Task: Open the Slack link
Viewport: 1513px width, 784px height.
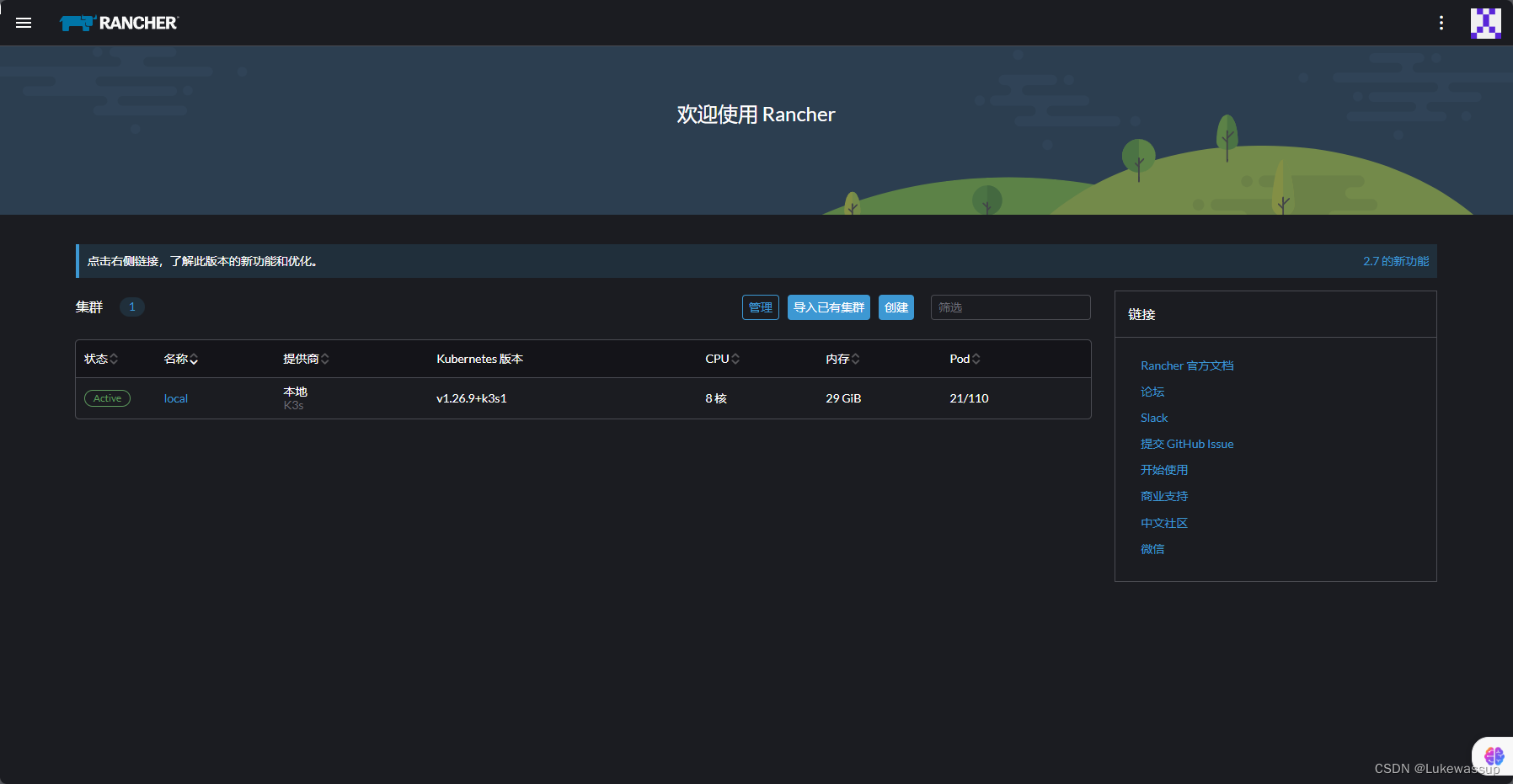Action: tap(1154, 418)
